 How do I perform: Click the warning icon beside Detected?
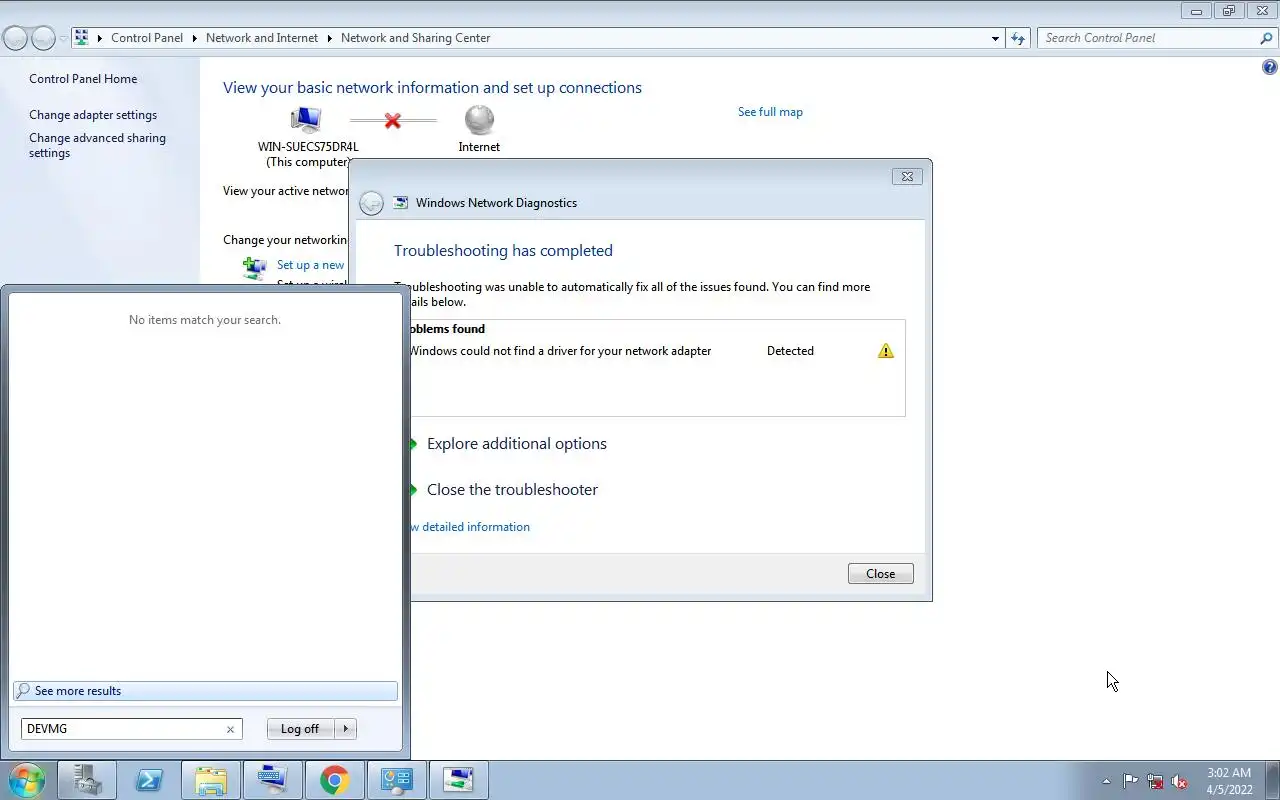tap(885, 351)
